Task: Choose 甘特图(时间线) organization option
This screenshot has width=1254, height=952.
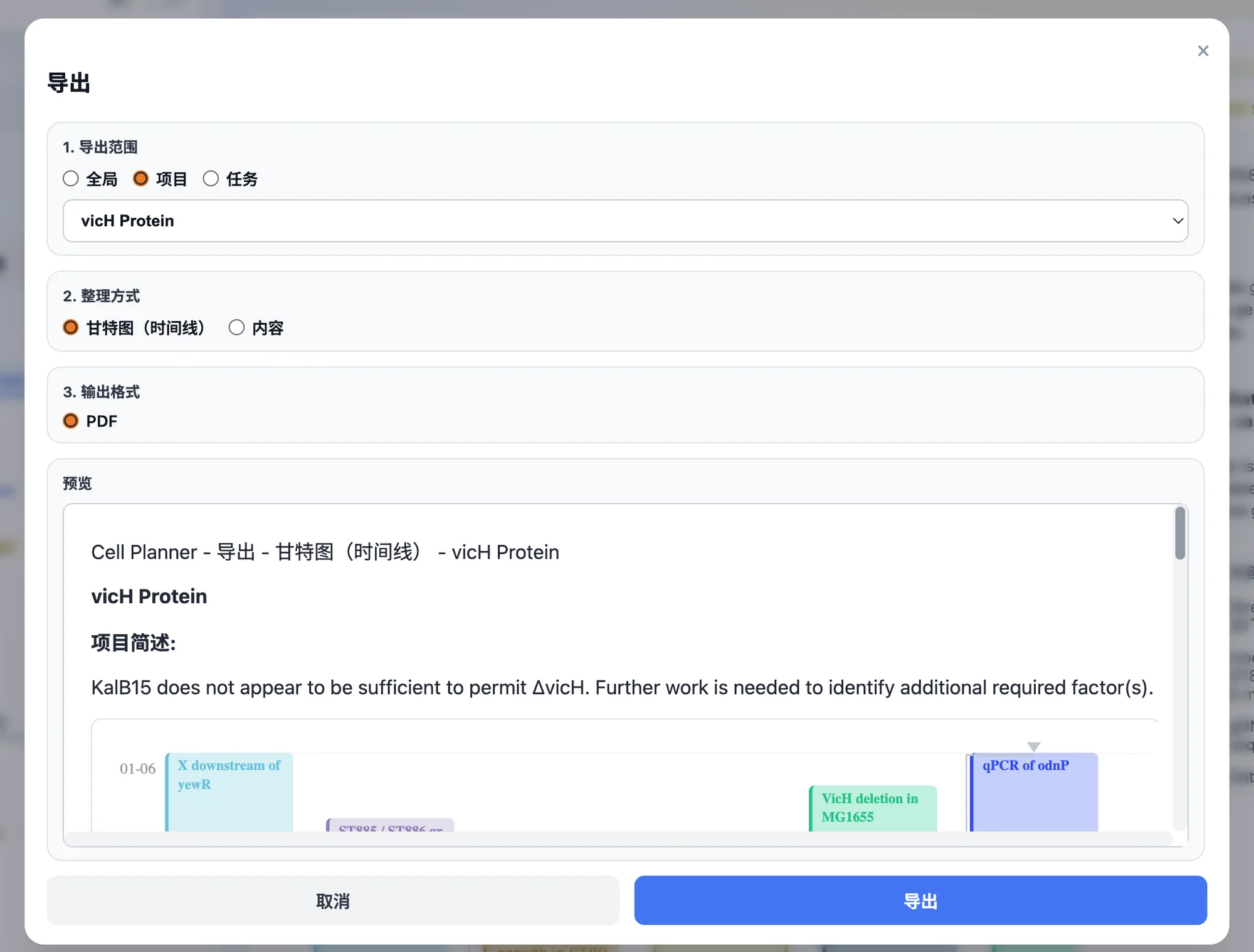Action: (x=71, y=327)
